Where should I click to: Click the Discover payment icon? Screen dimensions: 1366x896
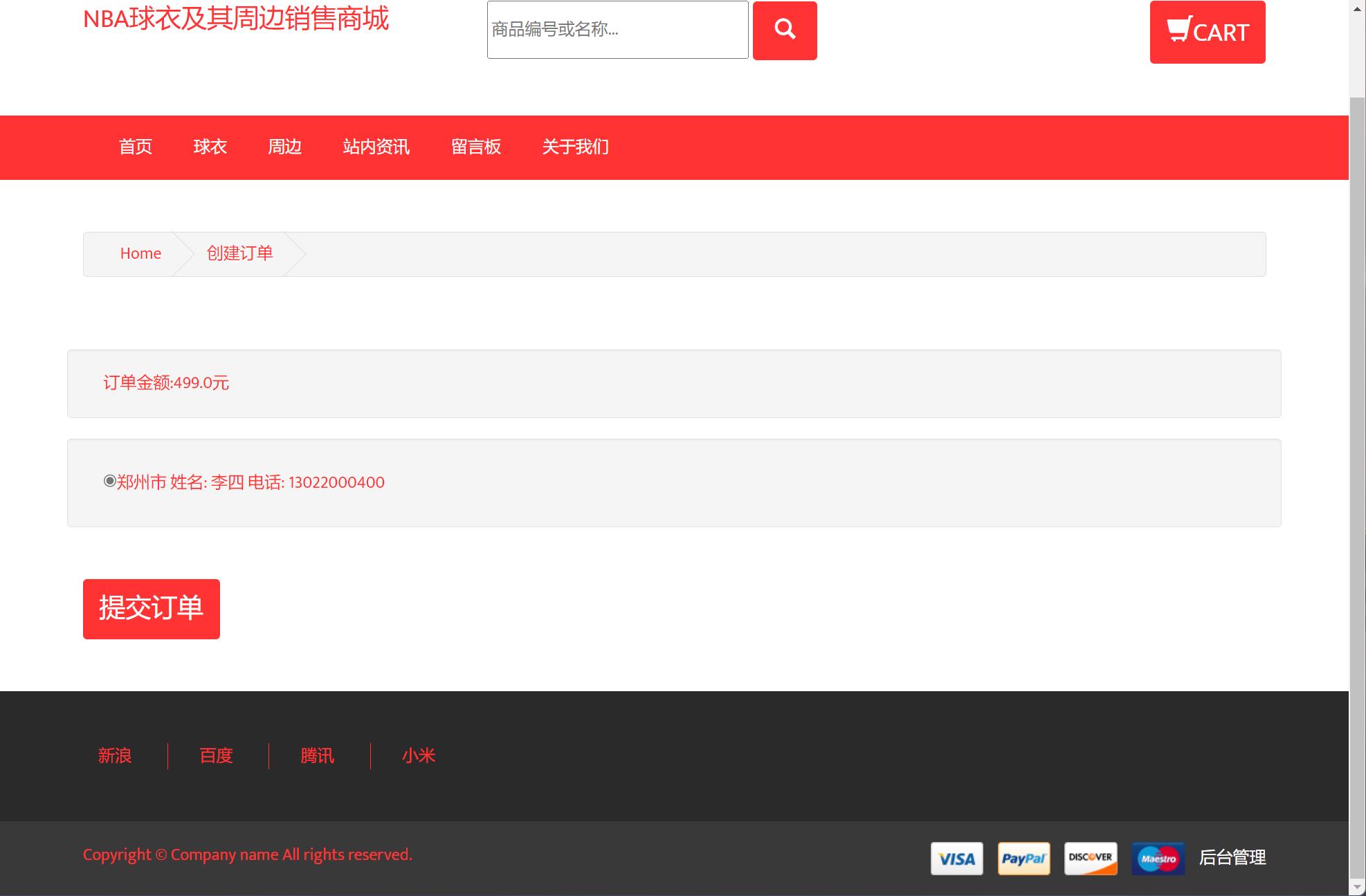click(1091, 858)
